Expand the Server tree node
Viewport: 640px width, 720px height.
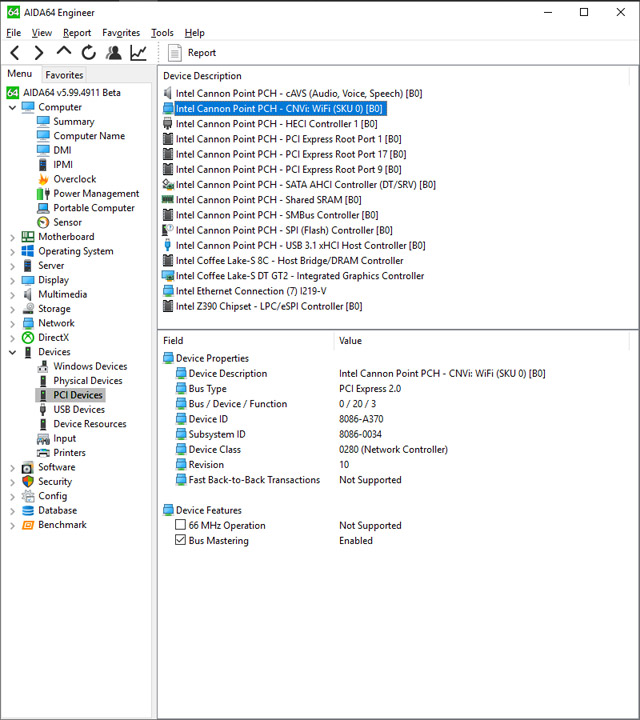[12, 266]
